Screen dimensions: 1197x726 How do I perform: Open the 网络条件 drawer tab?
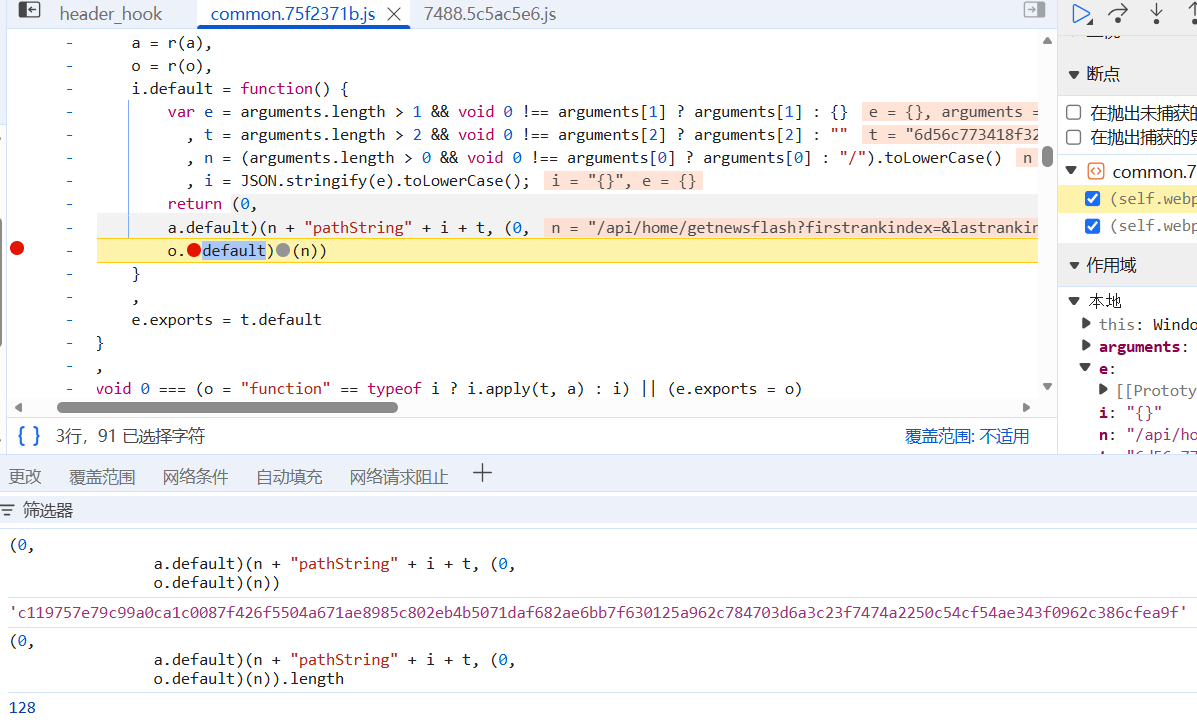[195, 477]
